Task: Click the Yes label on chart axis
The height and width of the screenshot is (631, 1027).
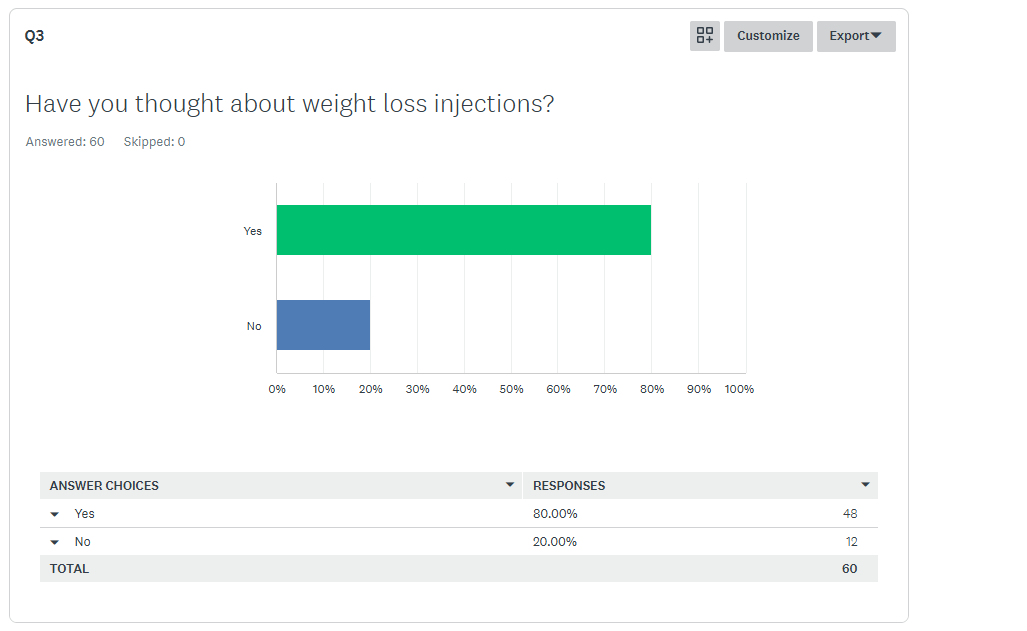Action: point(253,231)
